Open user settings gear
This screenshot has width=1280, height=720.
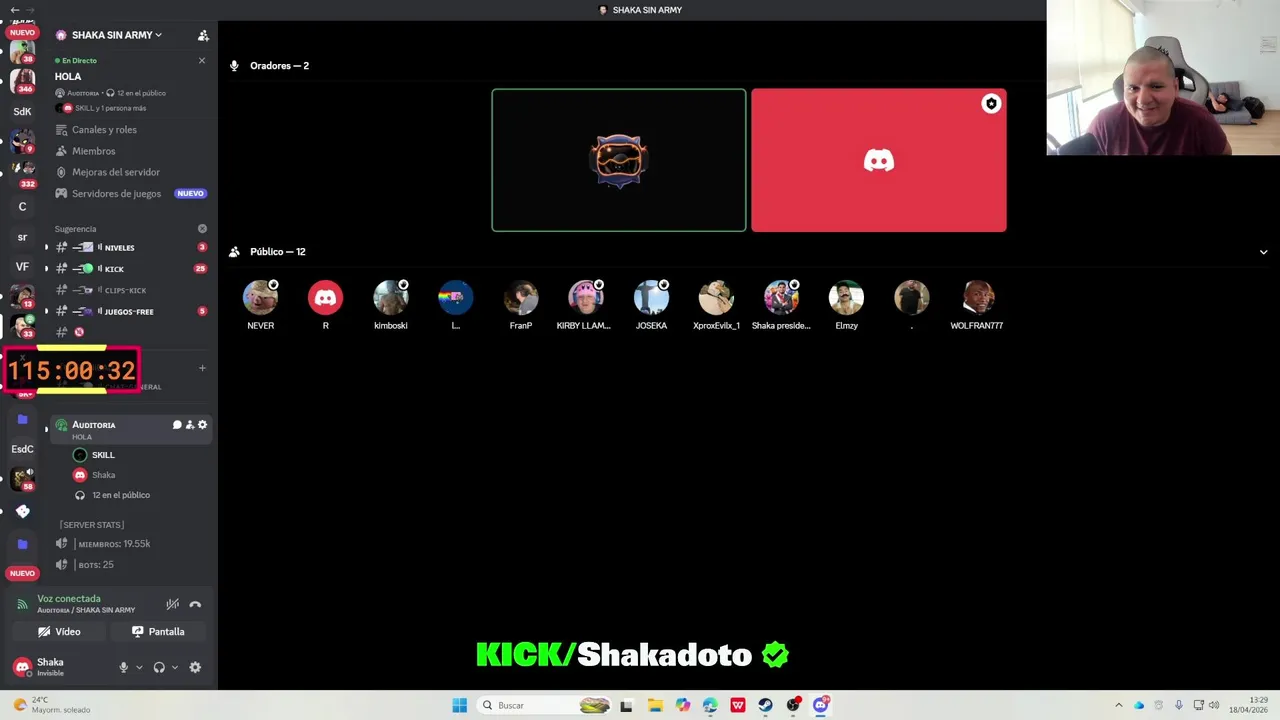tap(195, 667)
